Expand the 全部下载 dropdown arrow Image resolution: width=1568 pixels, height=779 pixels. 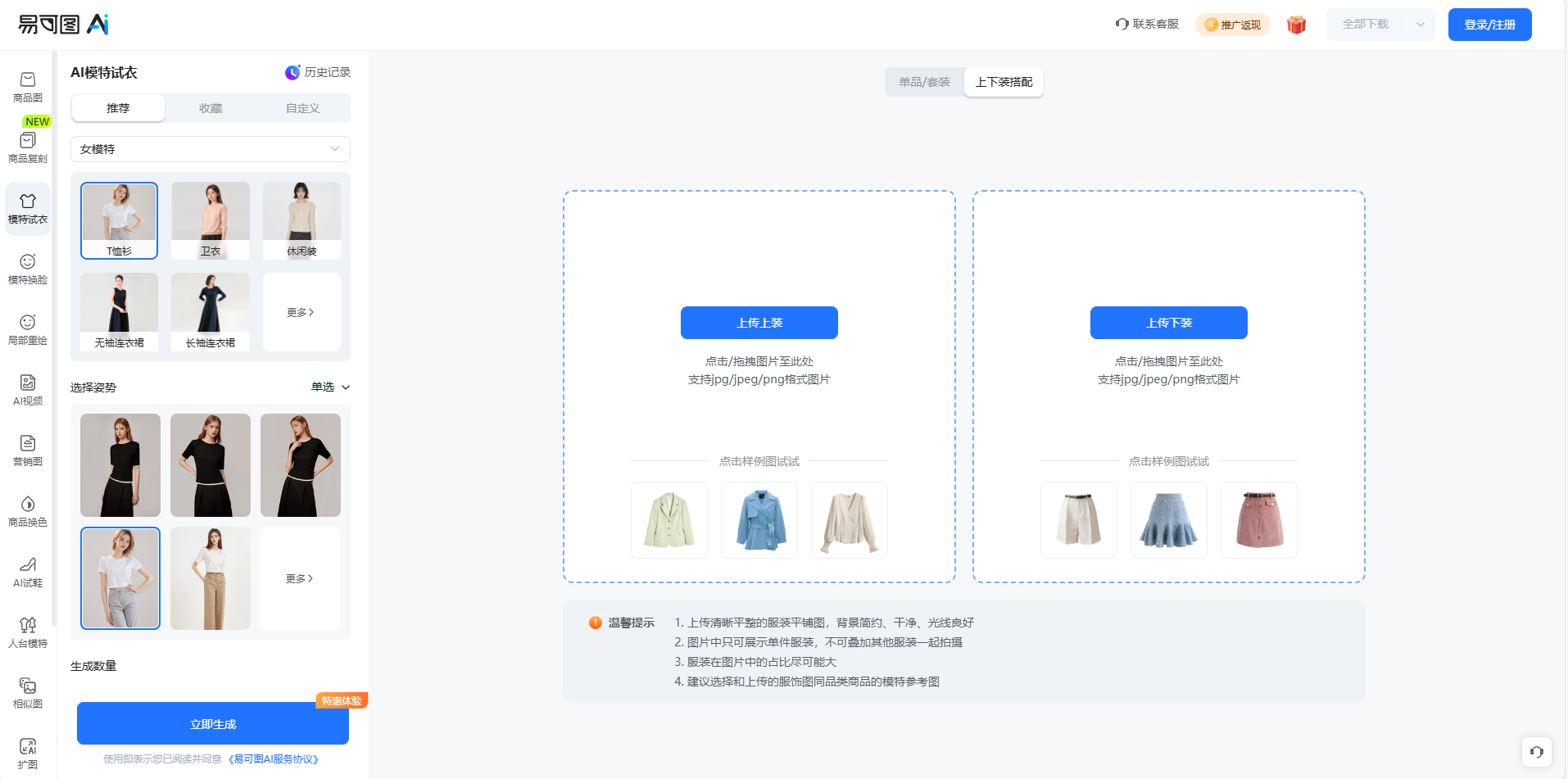coord(1421,25)
